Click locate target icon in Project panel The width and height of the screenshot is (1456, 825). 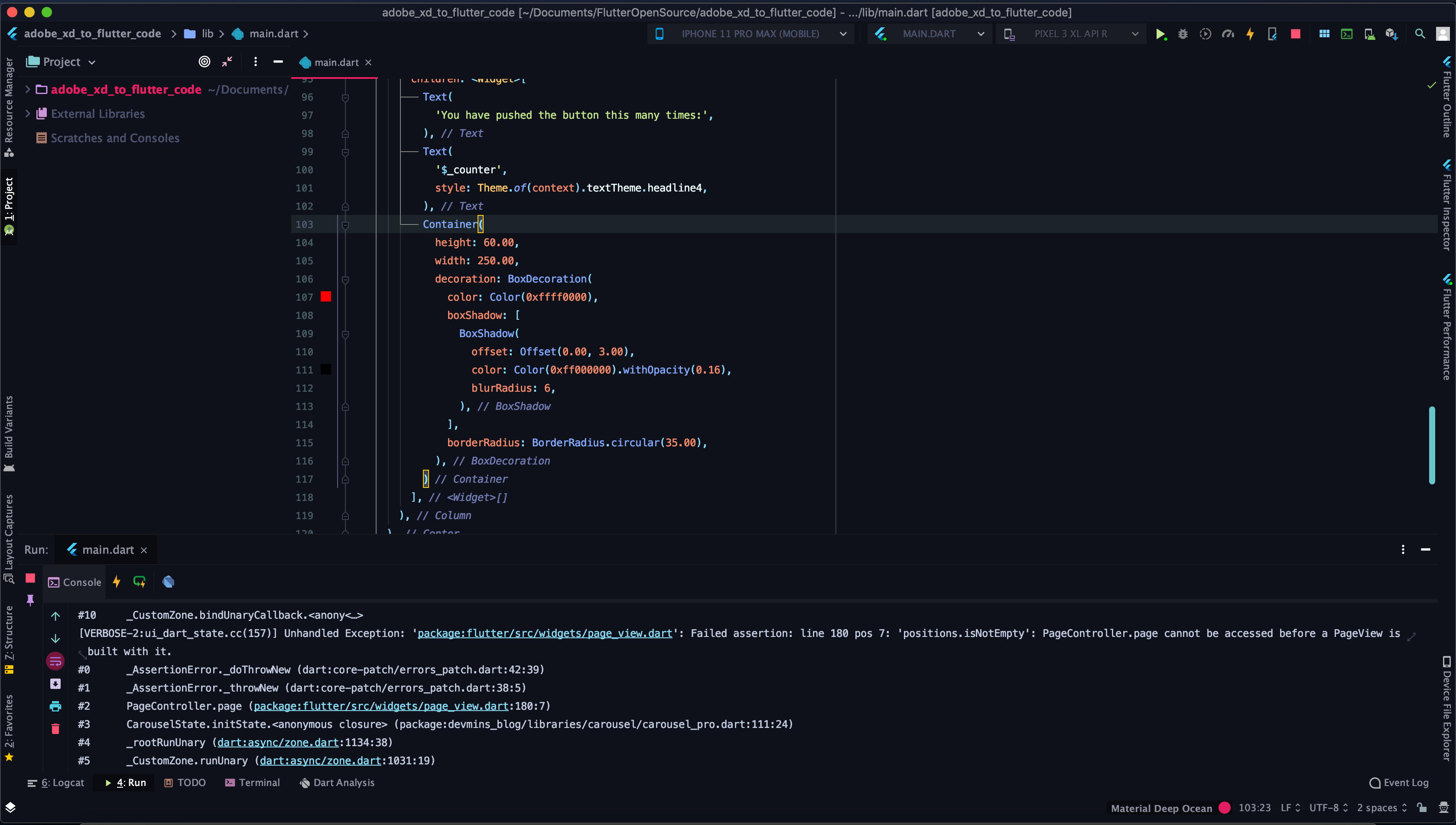tap(205, 62)
